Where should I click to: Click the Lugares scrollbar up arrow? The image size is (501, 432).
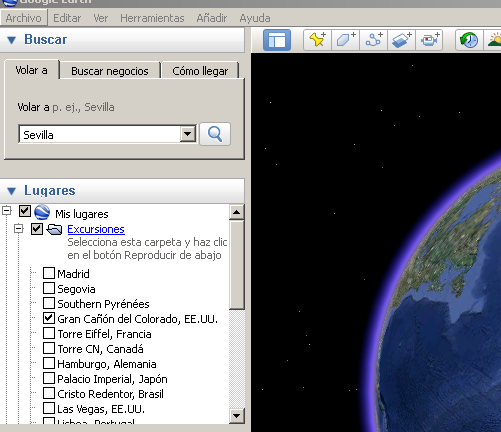point(237,212)
